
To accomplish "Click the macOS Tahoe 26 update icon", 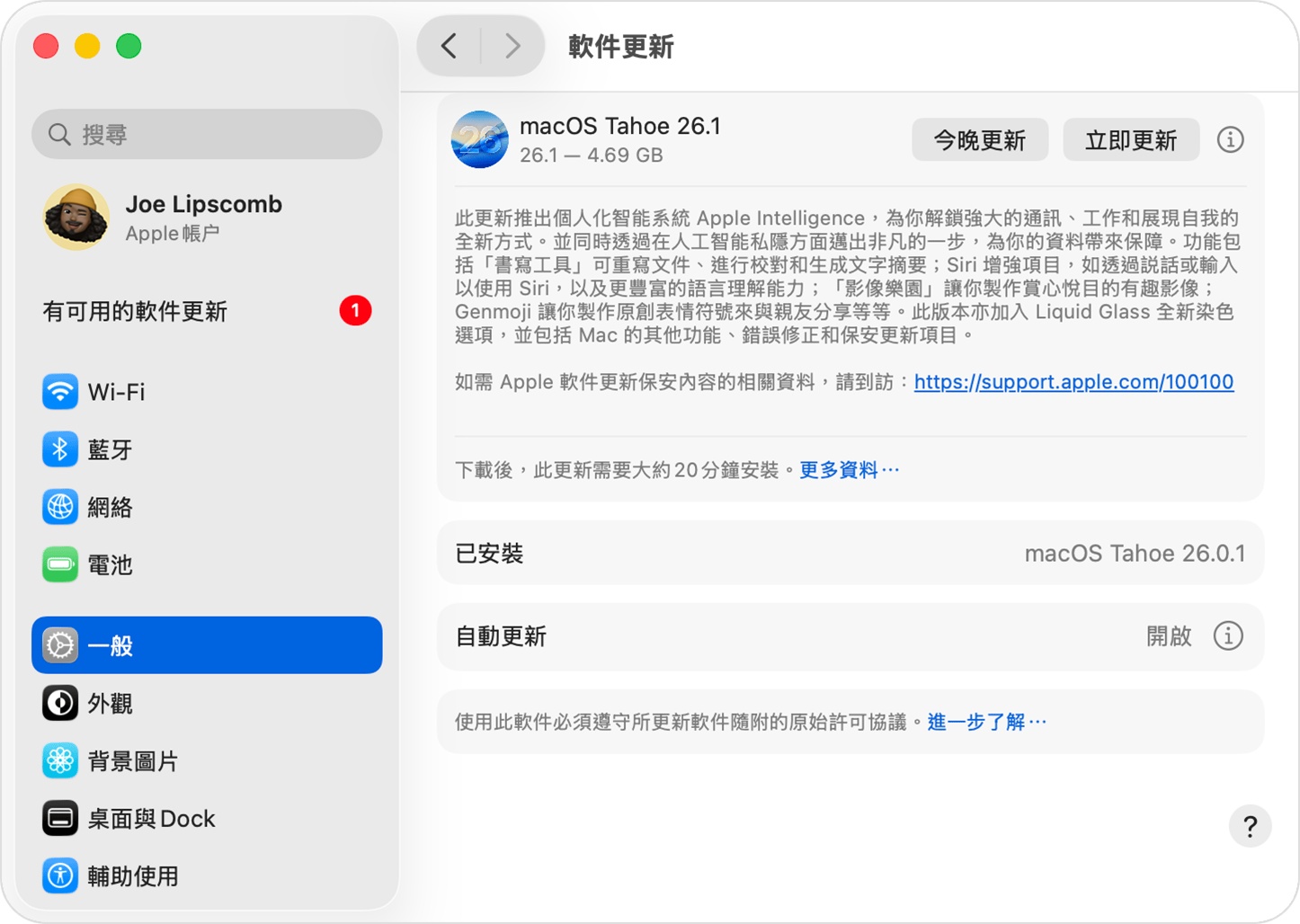I will point(479,139).
